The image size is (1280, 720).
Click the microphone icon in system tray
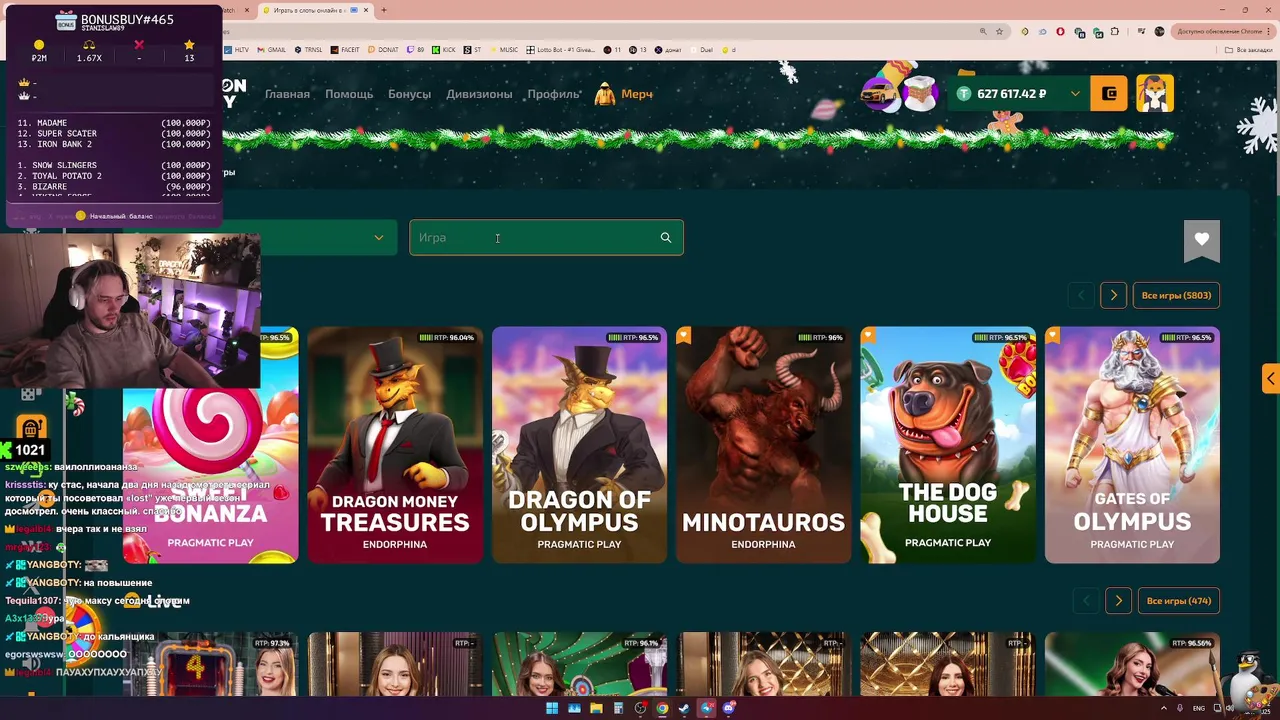pos(1180,708)
